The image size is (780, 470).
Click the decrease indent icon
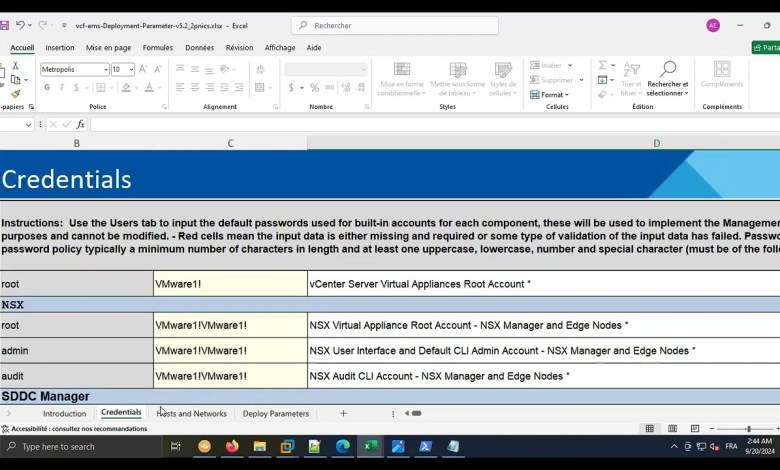coord(224,88)
